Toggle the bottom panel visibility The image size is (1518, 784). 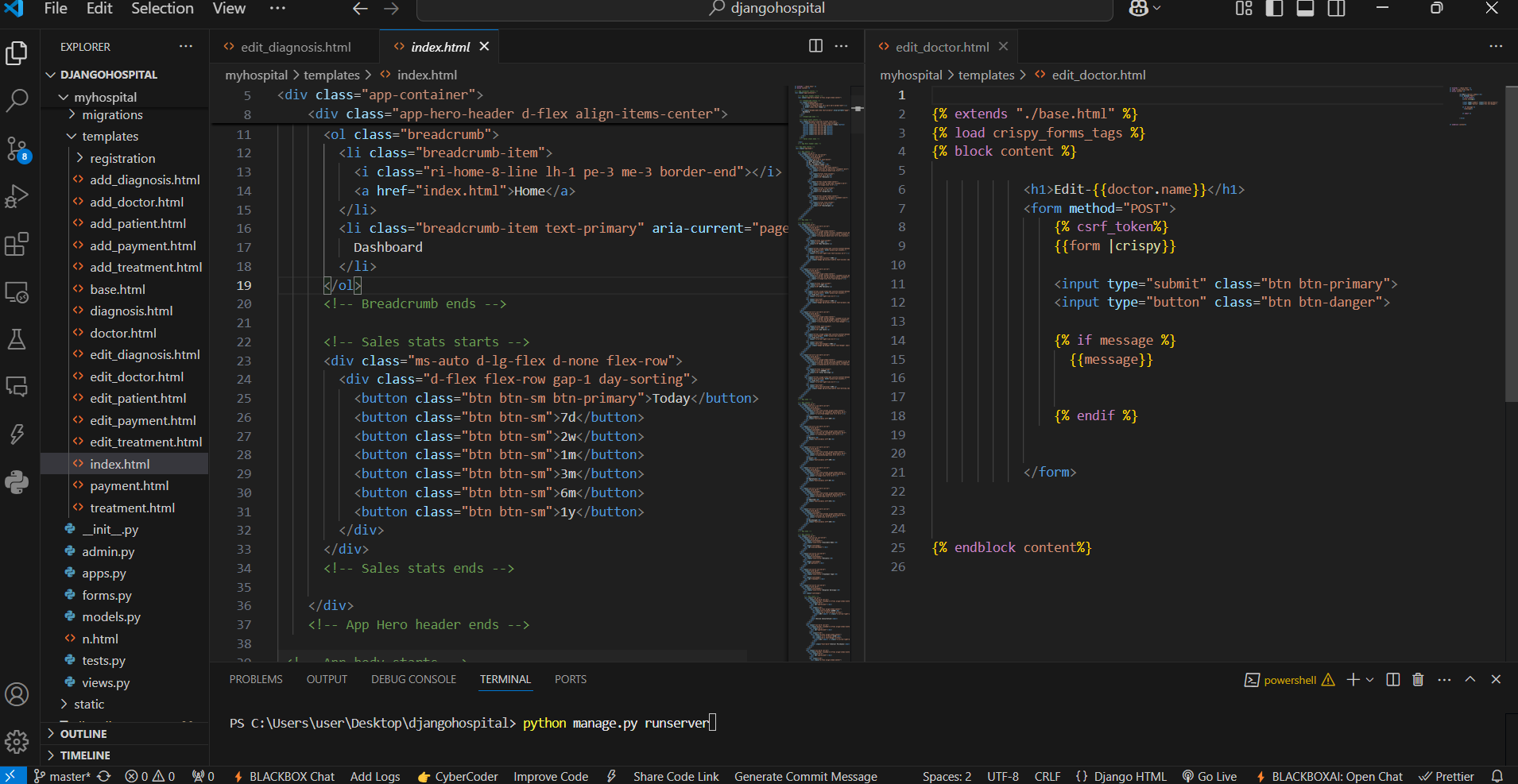pyautogui.click(x=1305, y=9)
